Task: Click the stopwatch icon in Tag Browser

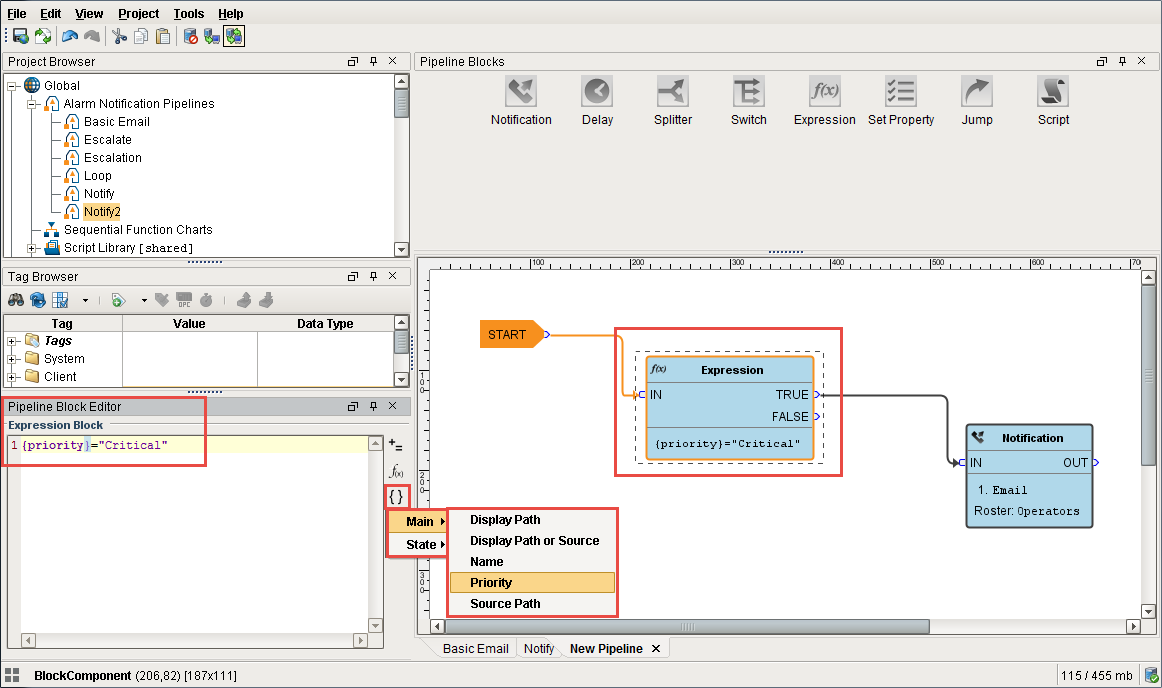Action: point(206,300)
